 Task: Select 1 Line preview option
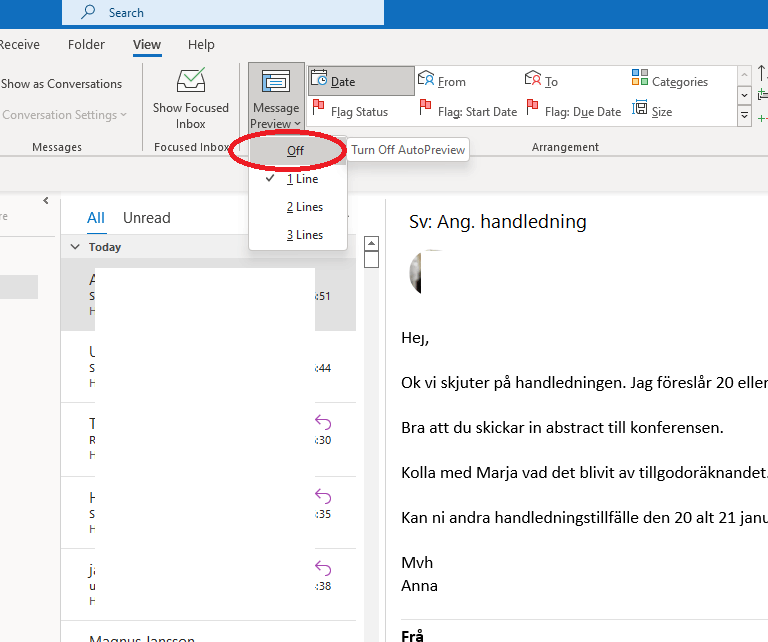tap(298, 179)
